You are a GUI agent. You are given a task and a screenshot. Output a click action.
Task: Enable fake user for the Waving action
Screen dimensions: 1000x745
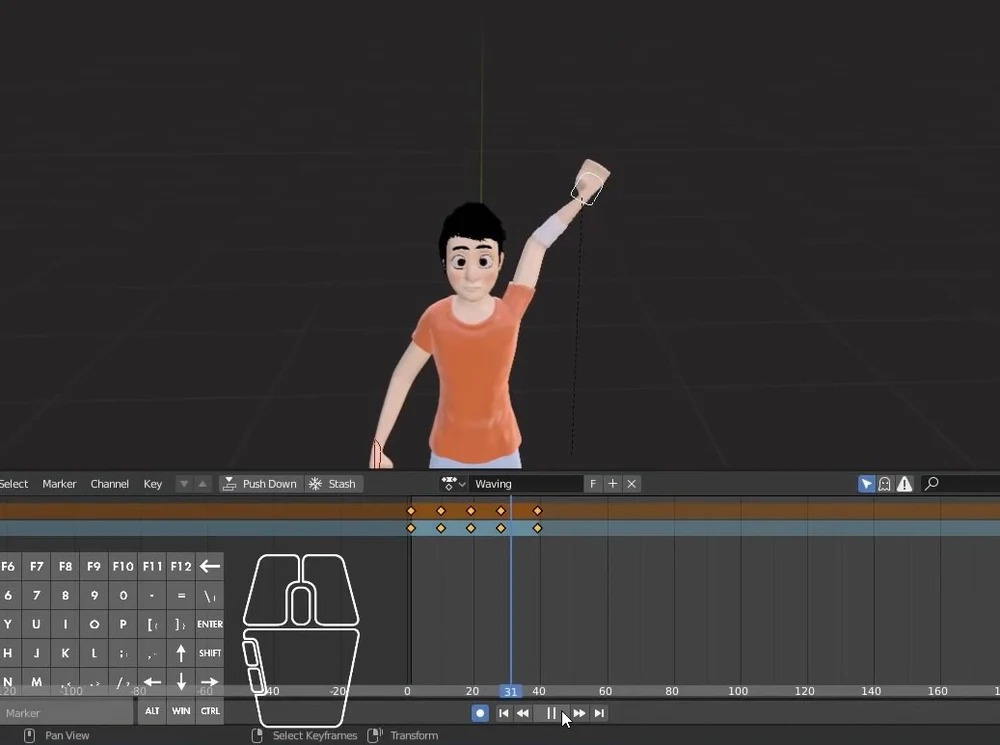pyautogui.click(x=593, y=484)
